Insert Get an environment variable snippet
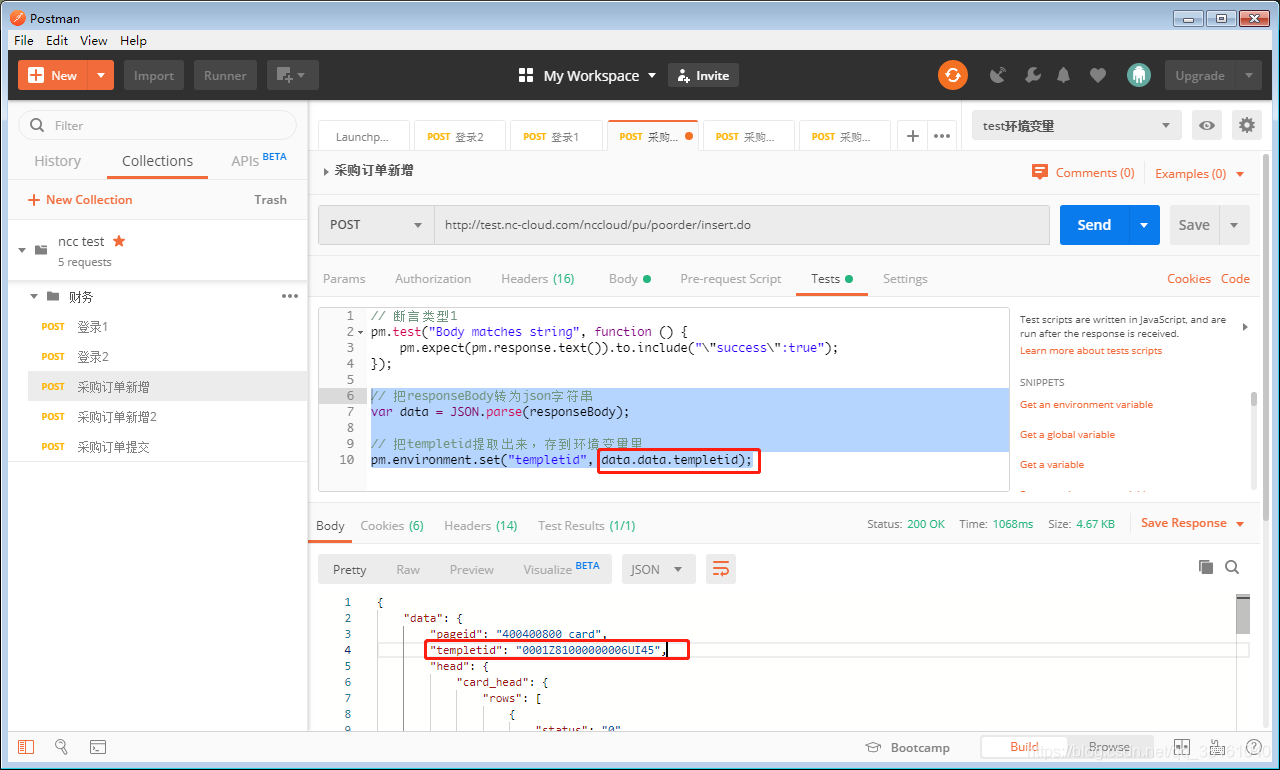Viewport: 1280px width, 770px height. [x=1086, y=405]
